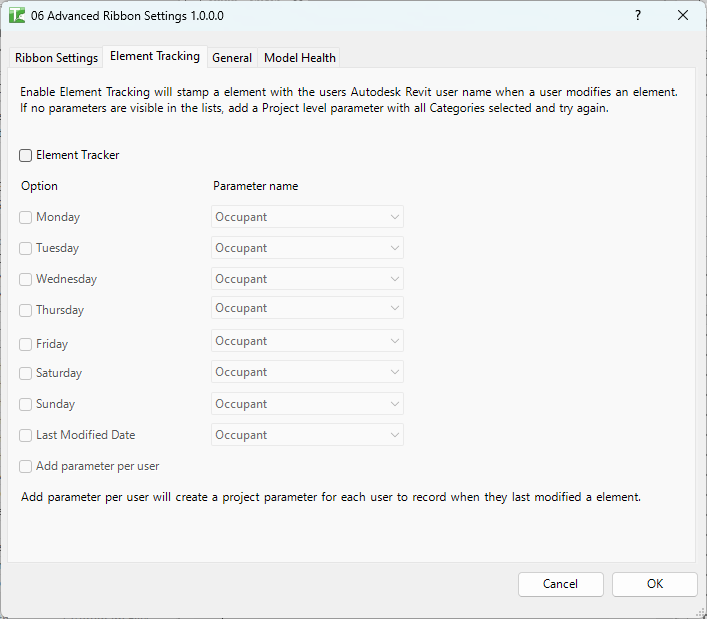Open the Thursday parameter name dropdown
This screenshot has height=619, width=707.
click(307, 308)
